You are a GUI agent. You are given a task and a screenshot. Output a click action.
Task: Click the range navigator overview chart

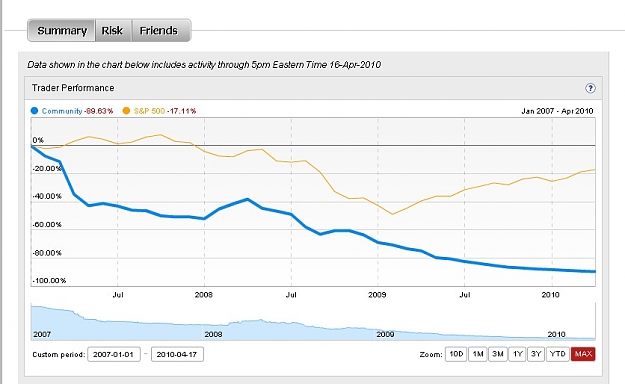313,321
